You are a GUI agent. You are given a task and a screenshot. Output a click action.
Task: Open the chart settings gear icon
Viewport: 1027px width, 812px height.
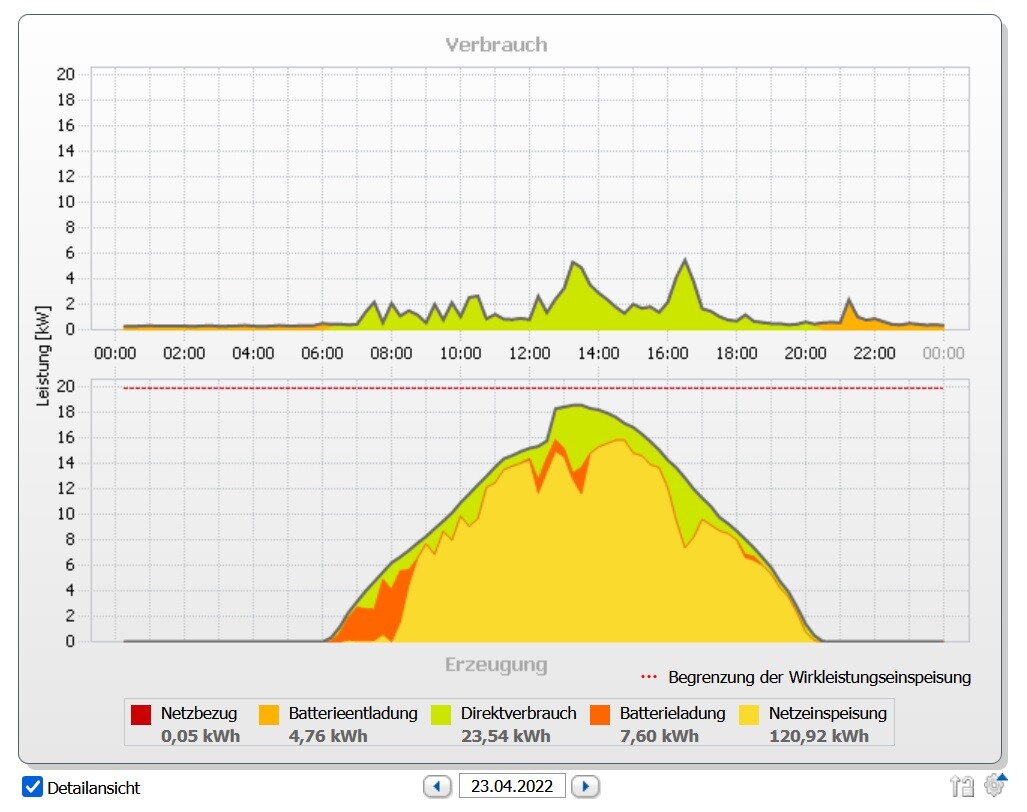point(994,785)
